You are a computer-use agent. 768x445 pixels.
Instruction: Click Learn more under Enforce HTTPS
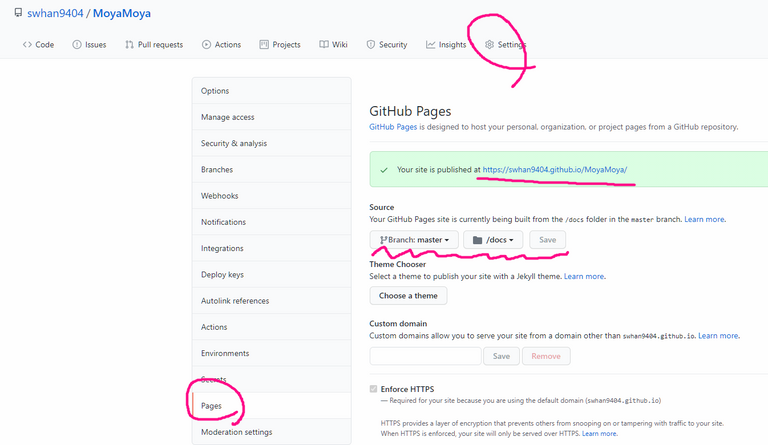[600, 434]
